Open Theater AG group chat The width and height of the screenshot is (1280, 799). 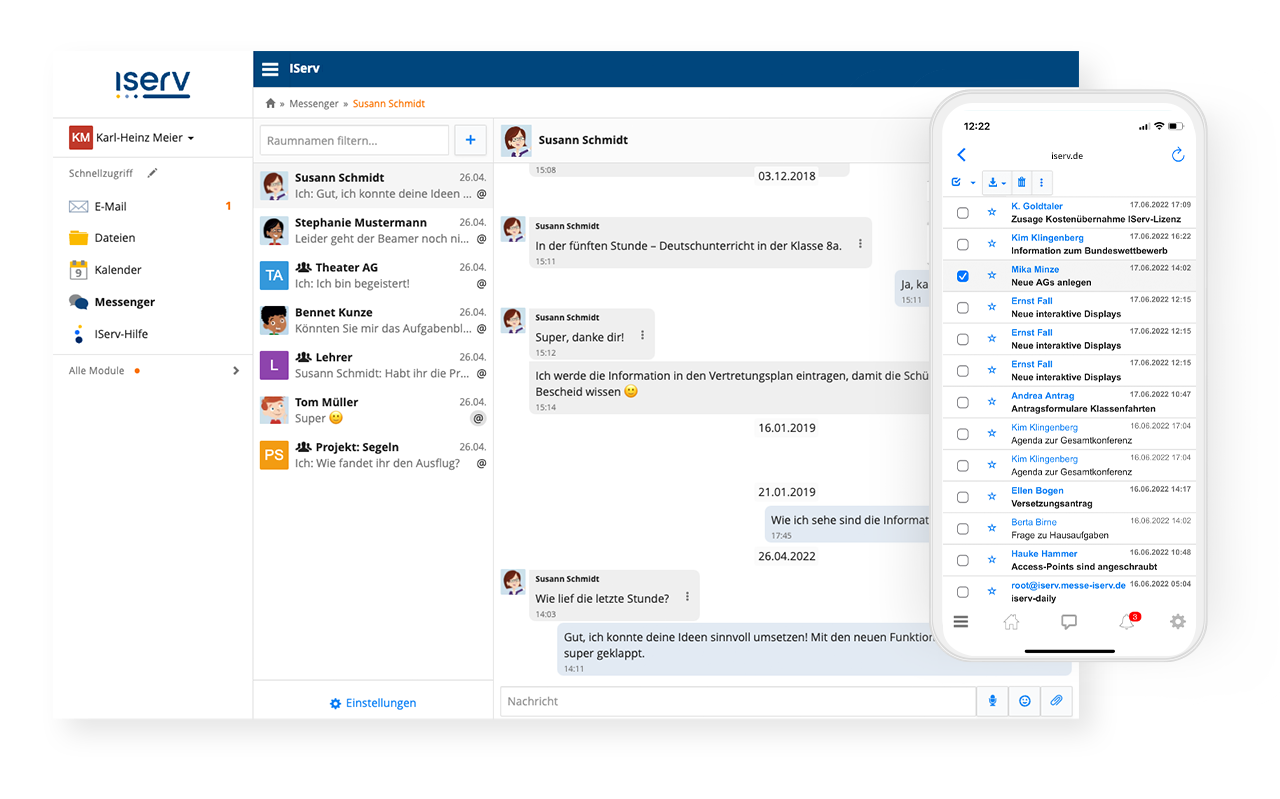373,275
